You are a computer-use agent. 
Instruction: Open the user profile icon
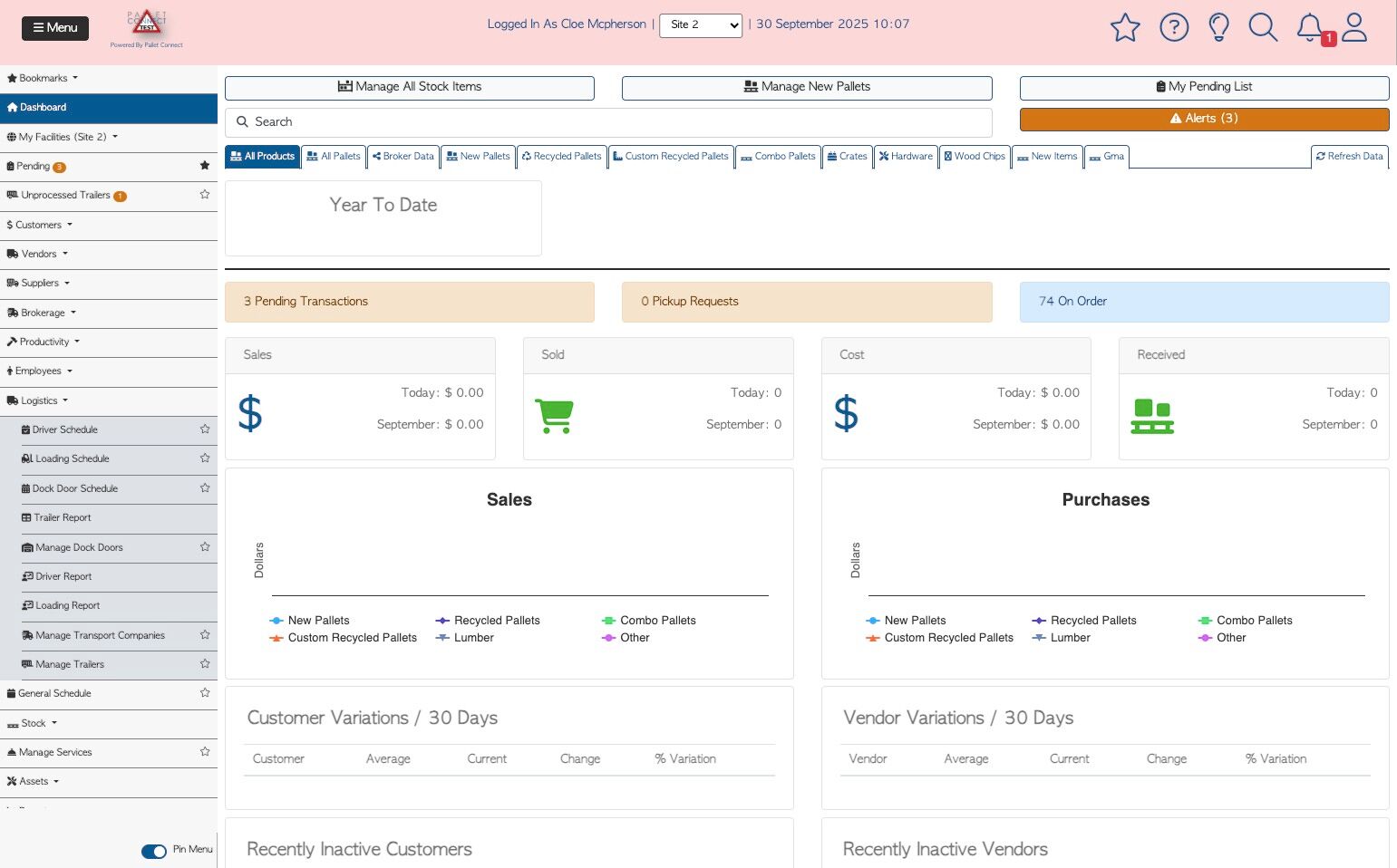tap(1354, 27)
